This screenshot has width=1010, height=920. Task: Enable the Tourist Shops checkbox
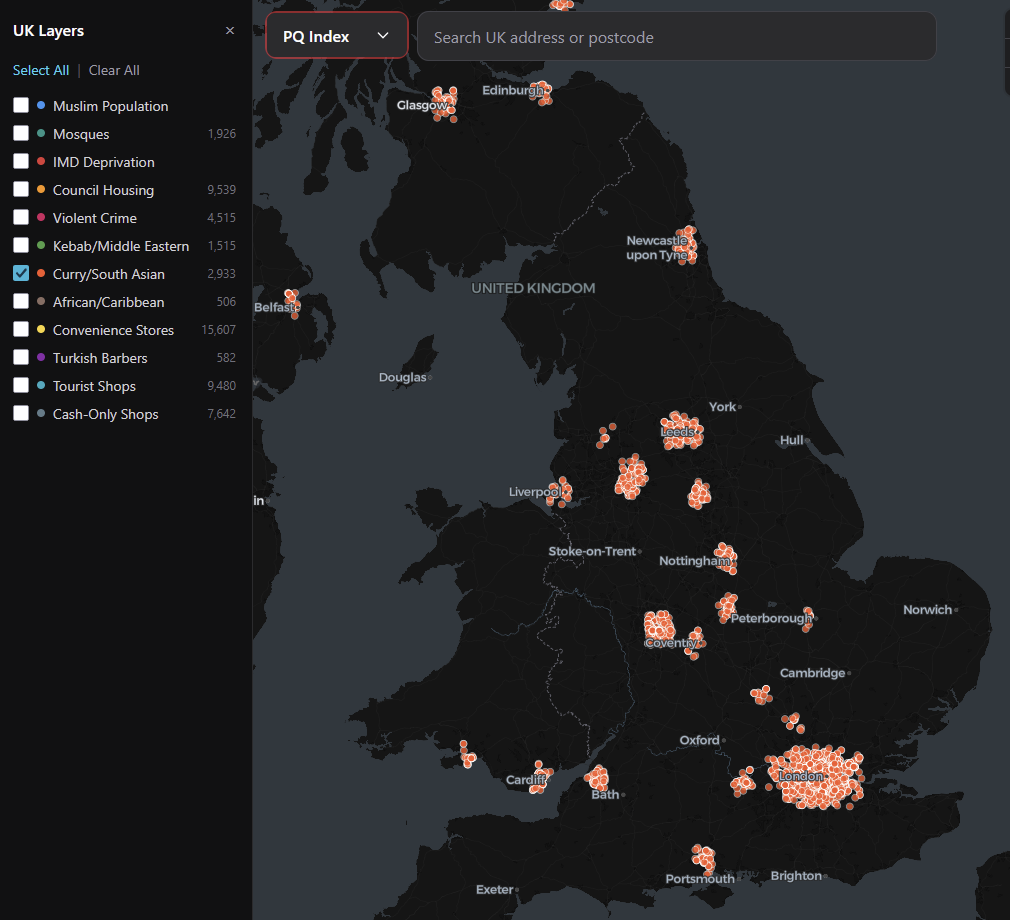coord(21,385)
